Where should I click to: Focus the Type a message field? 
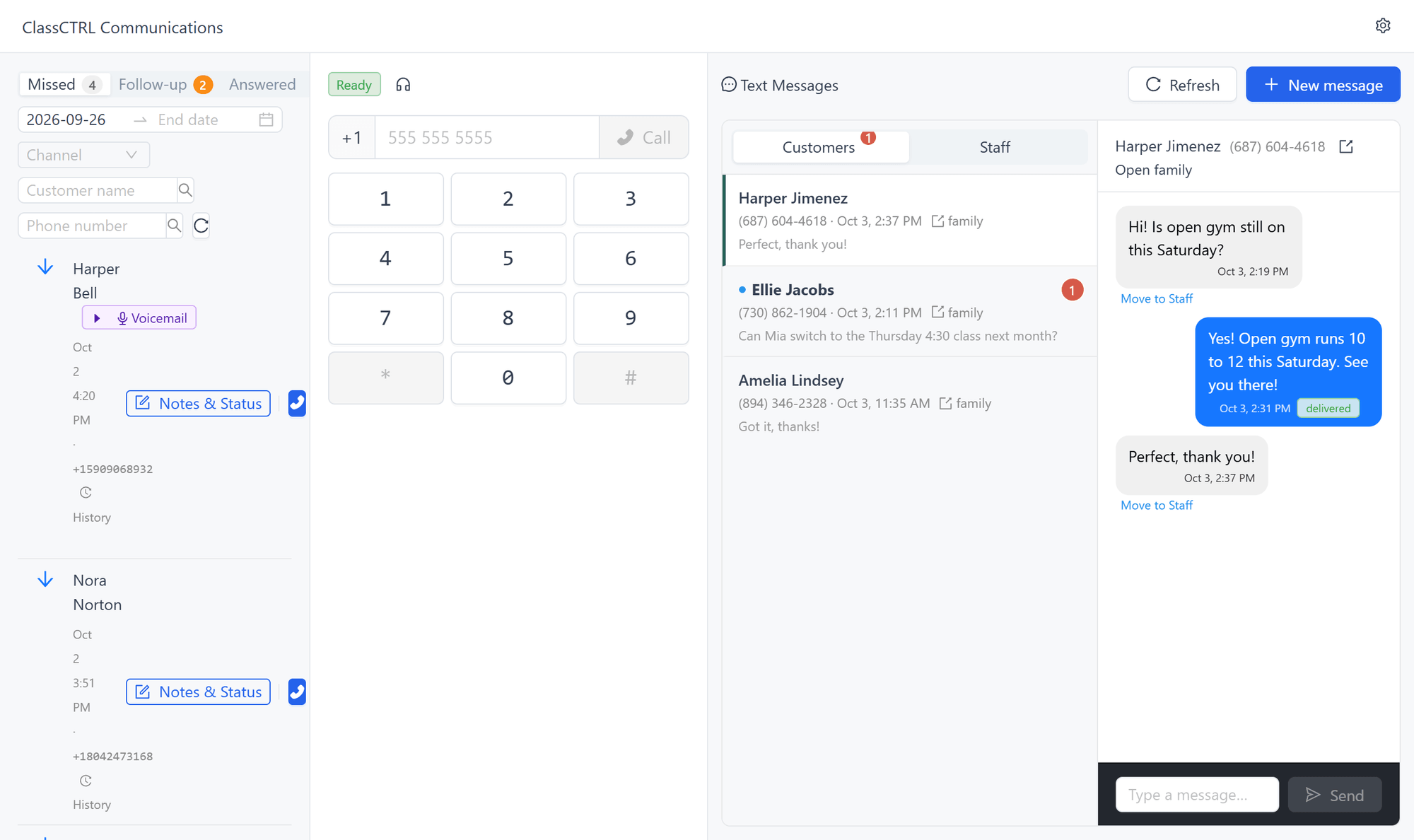click(1197, 795)
